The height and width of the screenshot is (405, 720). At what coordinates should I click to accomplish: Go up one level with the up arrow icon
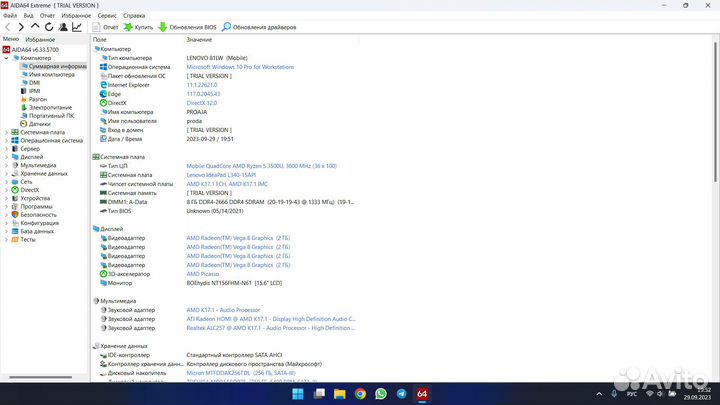click(35, 27)
